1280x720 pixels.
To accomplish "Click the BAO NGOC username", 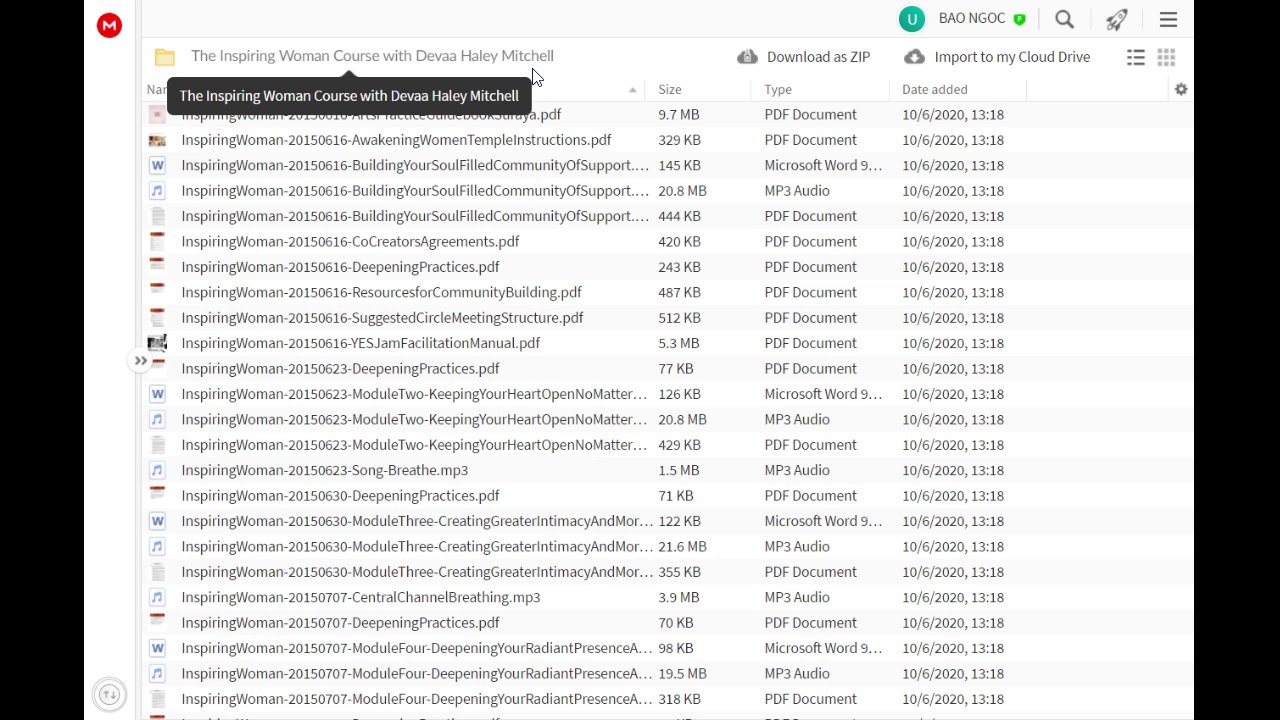I will coord(974,19).
